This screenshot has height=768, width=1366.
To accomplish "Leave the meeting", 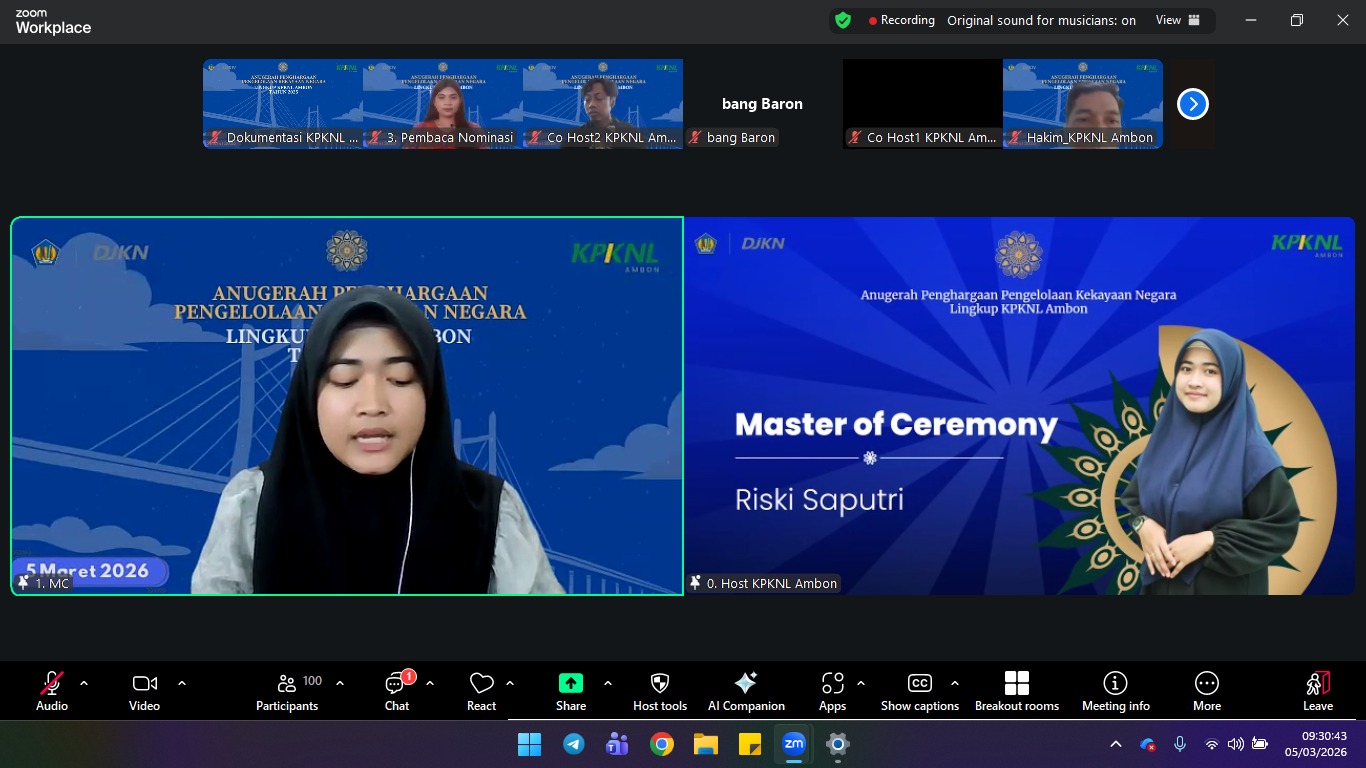I will click(1317, 691).
